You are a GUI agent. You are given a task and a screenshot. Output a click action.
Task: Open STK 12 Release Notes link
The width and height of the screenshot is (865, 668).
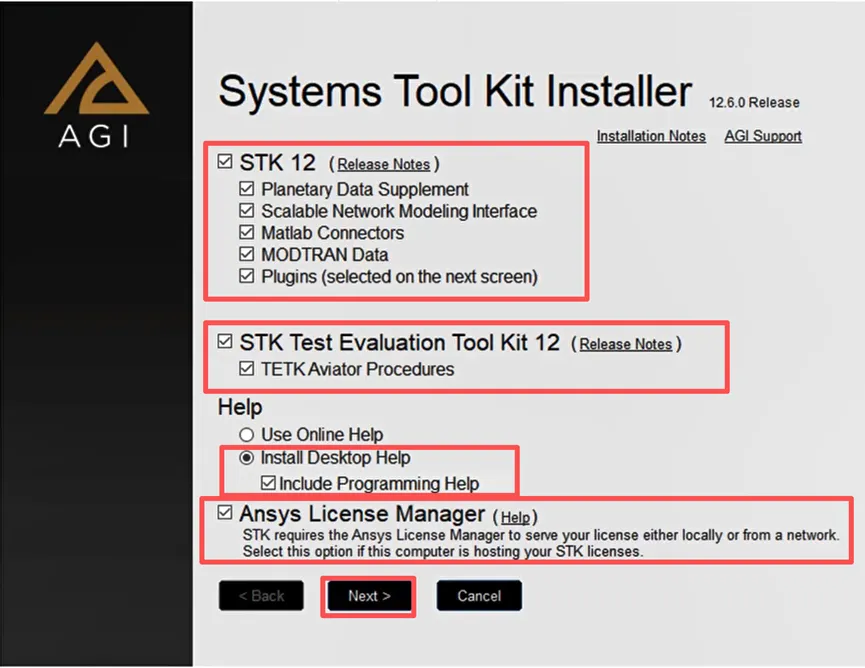(383, 164)
